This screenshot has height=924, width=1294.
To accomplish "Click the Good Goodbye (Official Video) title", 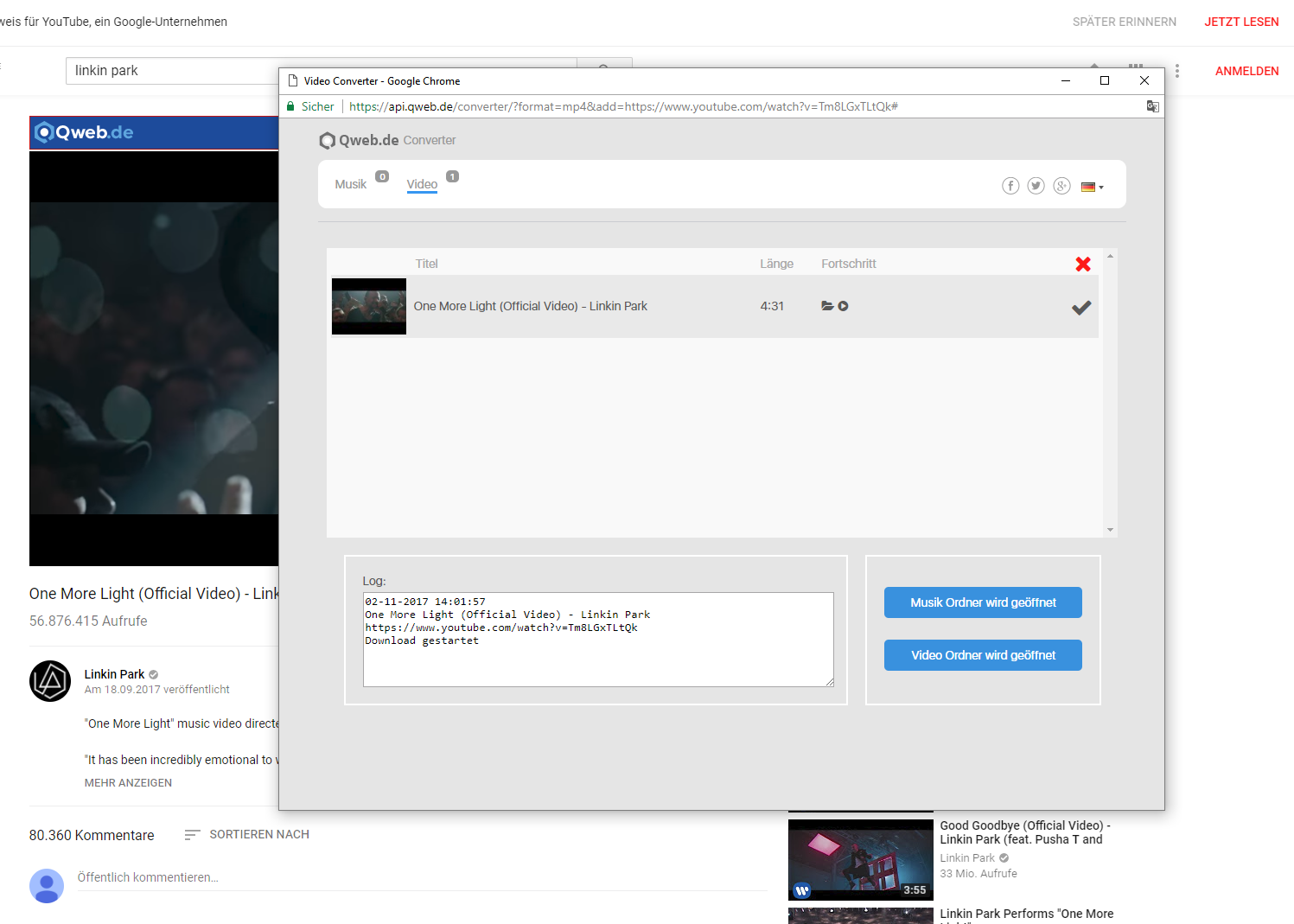I will coord(1025,832).
